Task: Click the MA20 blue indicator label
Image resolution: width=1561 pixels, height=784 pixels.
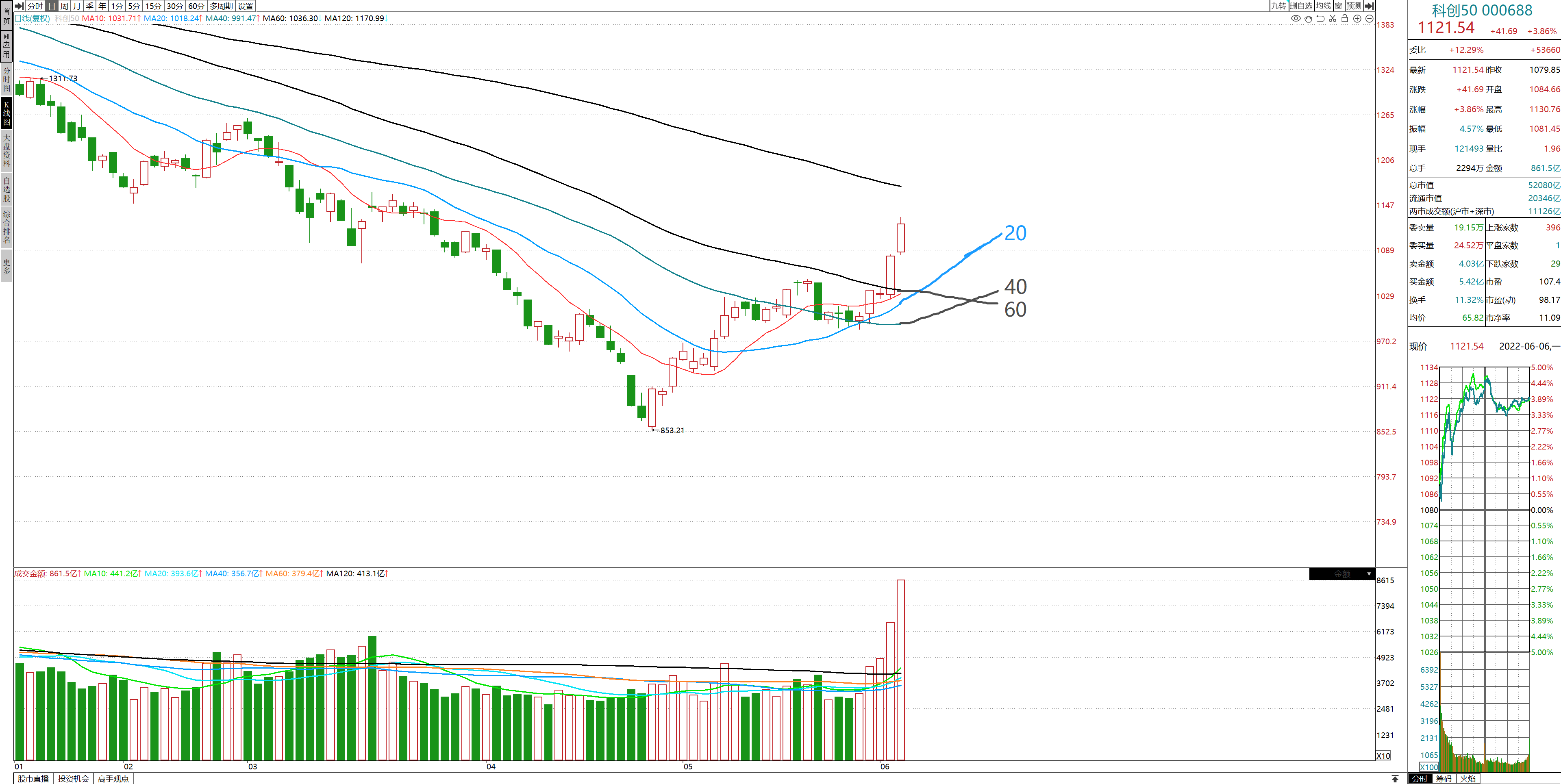Action: pos(172,18)
